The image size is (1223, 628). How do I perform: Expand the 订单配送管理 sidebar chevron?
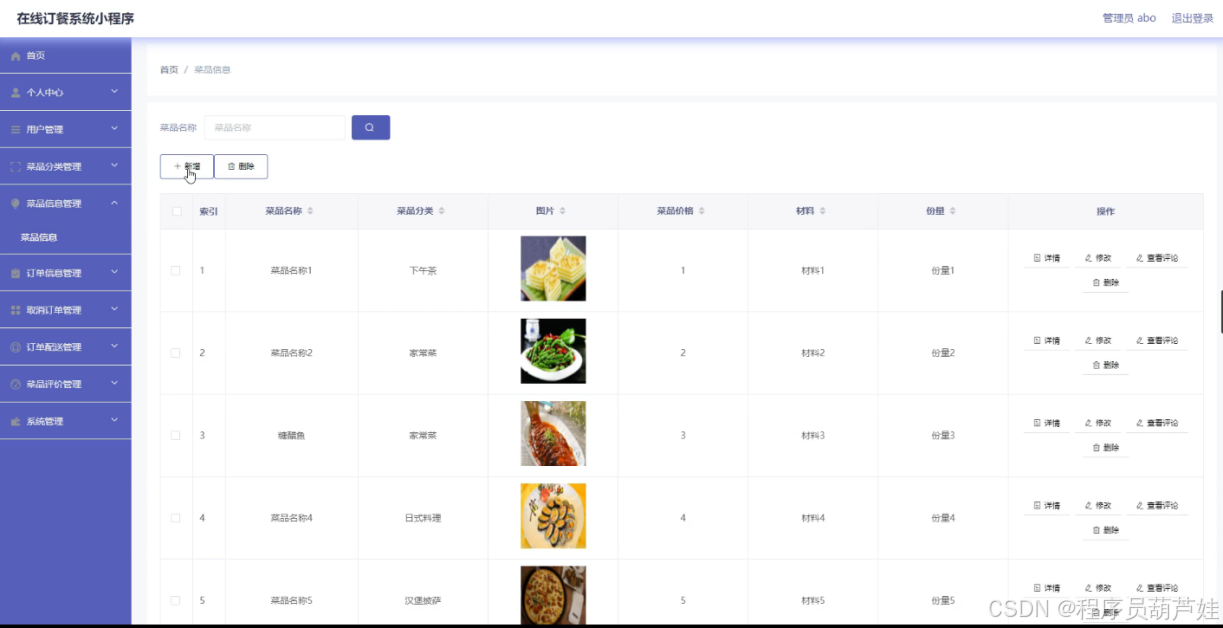pos(114,346)
